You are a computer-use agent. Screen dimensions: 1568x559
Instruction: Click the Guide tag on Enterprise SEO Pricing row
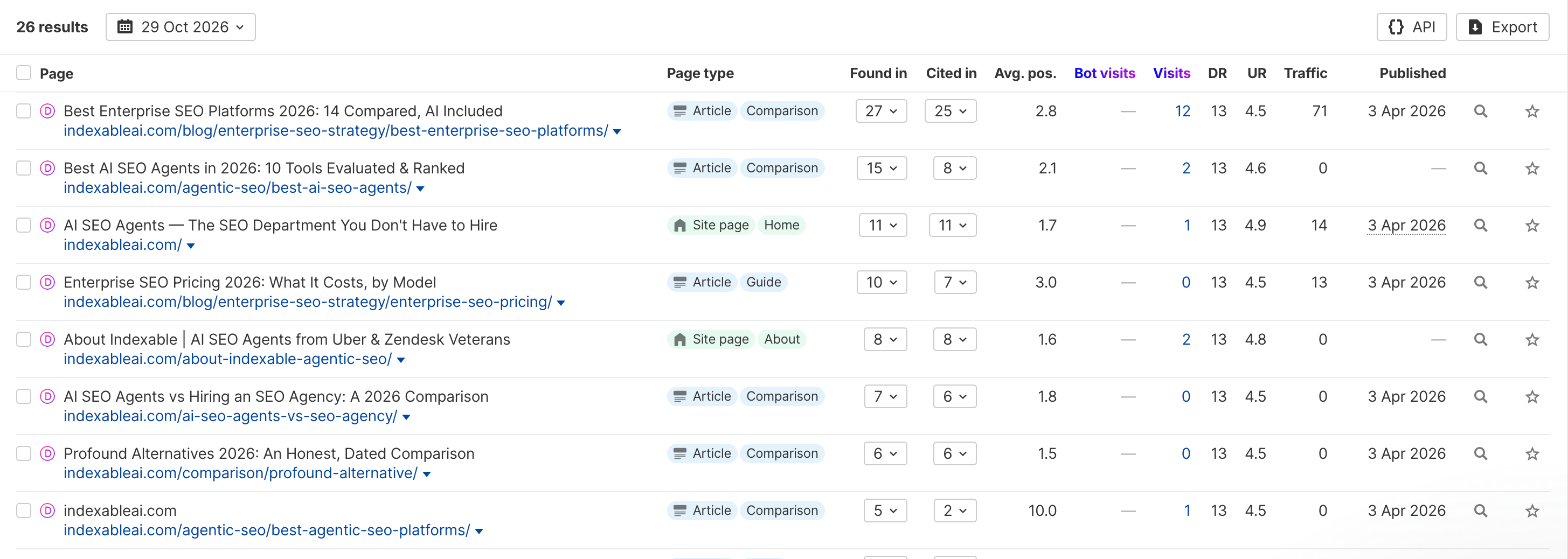pyautogui.click(x=764, y=282)
